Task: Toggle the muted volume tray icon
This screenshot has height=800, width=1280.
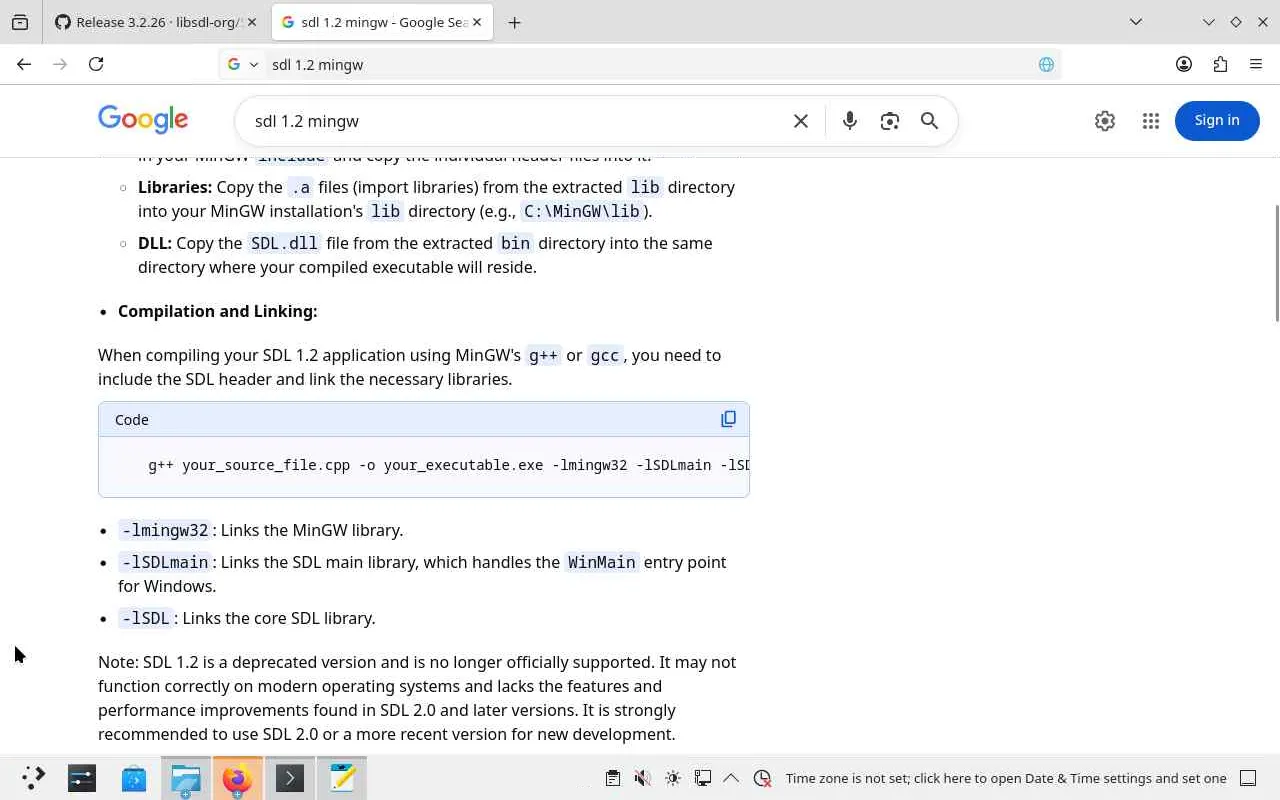Action: [x=643, y=778]
